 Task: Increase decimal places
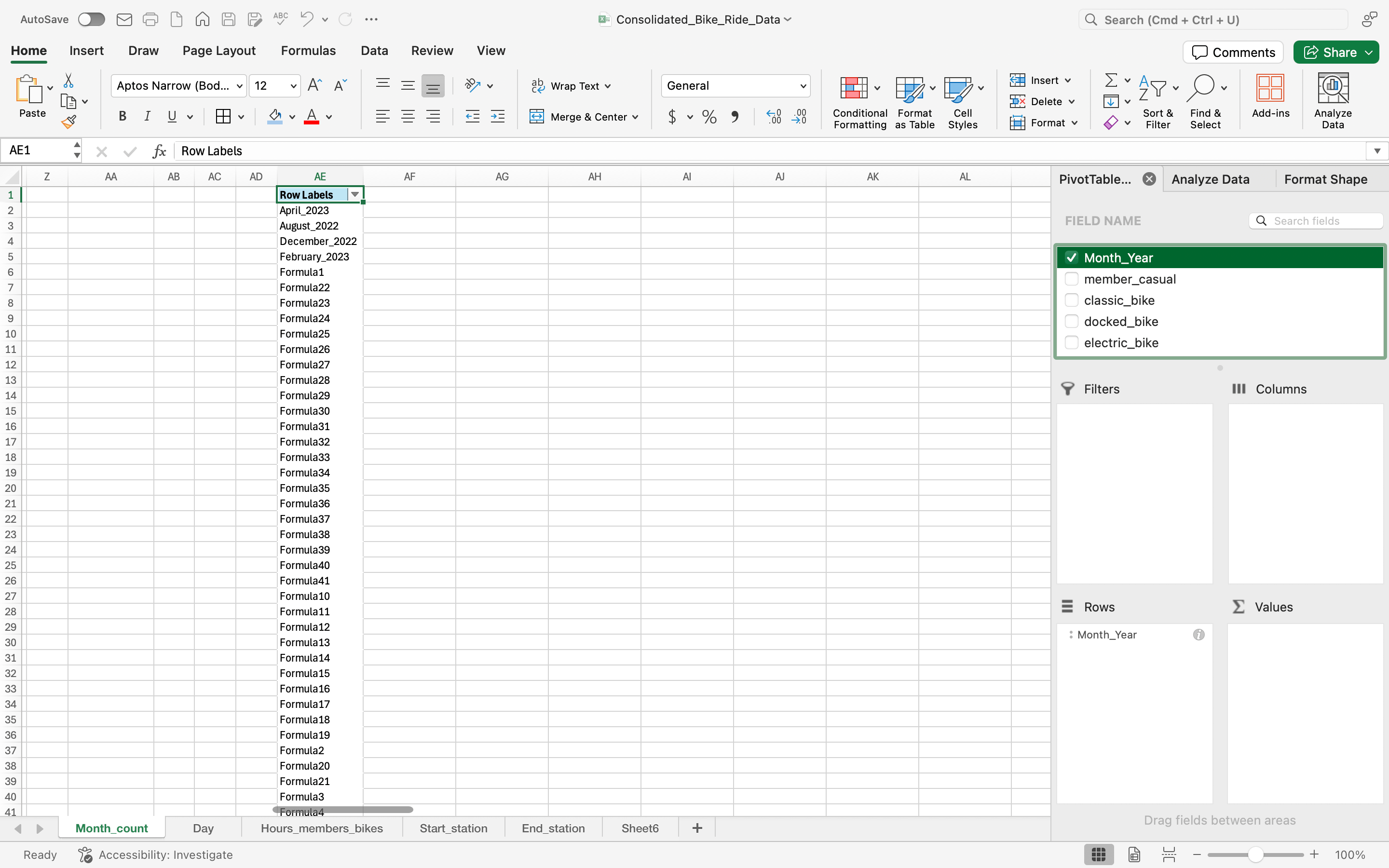(x=774, y=117)
